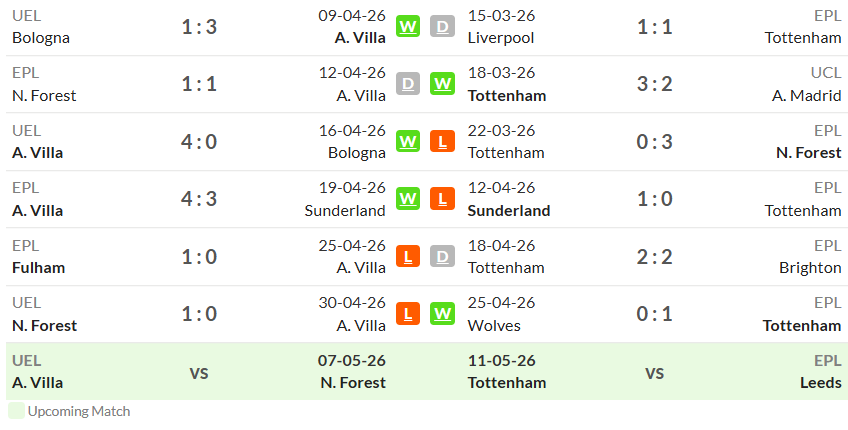Click the grey D badge for Liverpool vs Tottenham 15-03-26

coord(442,26)
